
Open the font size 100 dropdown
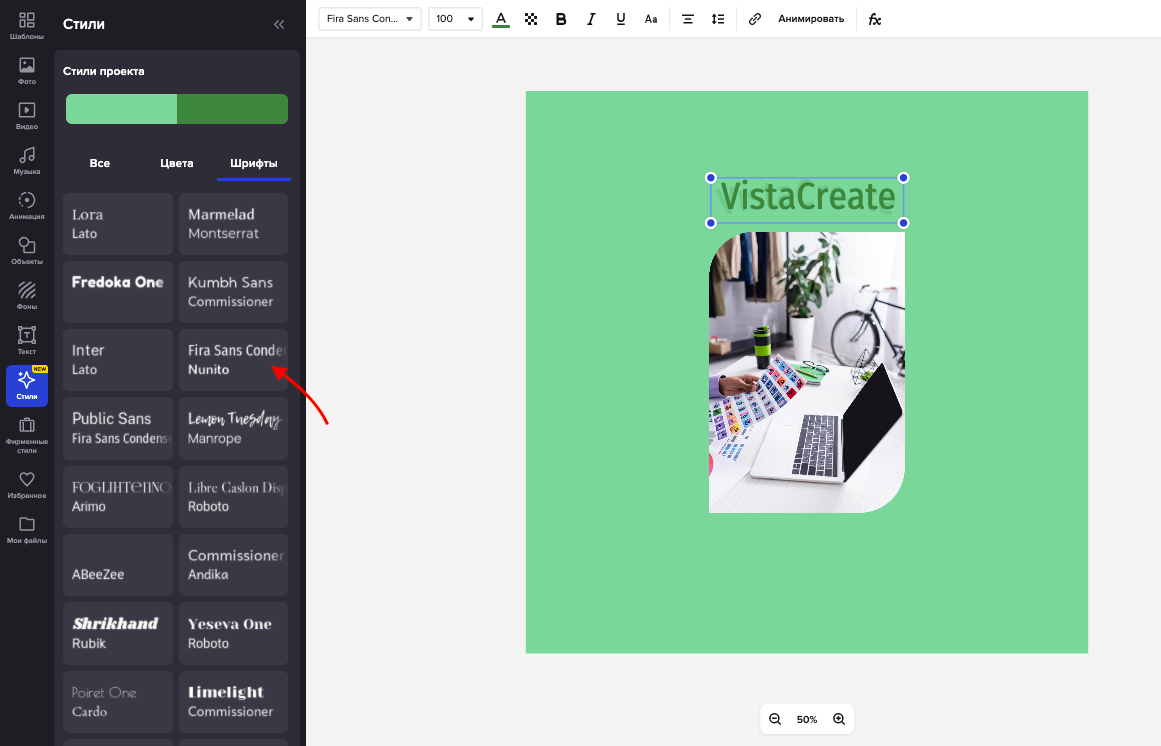point(455,19)
